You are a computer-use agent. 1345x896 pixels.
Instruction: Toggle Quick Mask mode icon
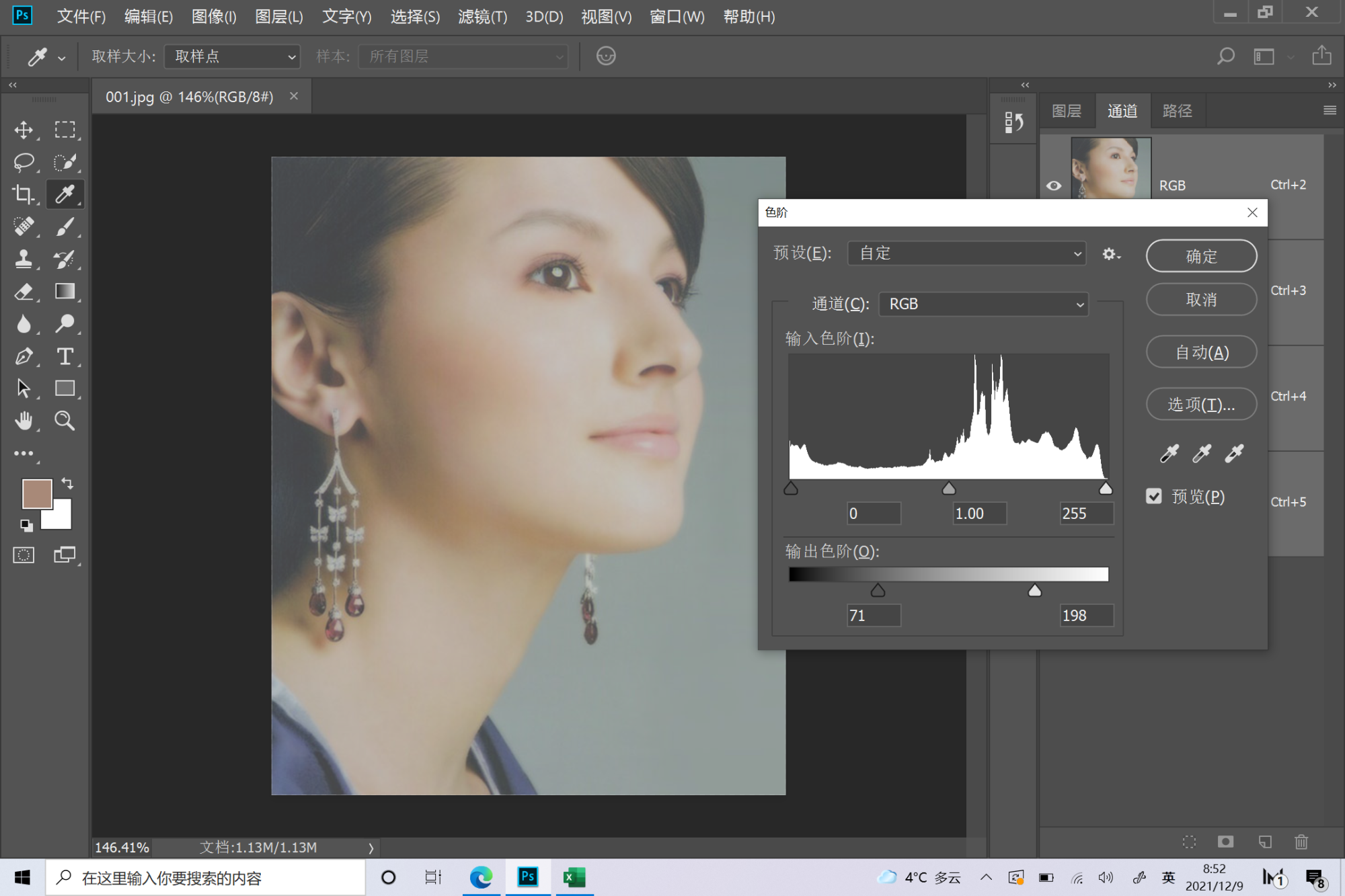[24, 555]
